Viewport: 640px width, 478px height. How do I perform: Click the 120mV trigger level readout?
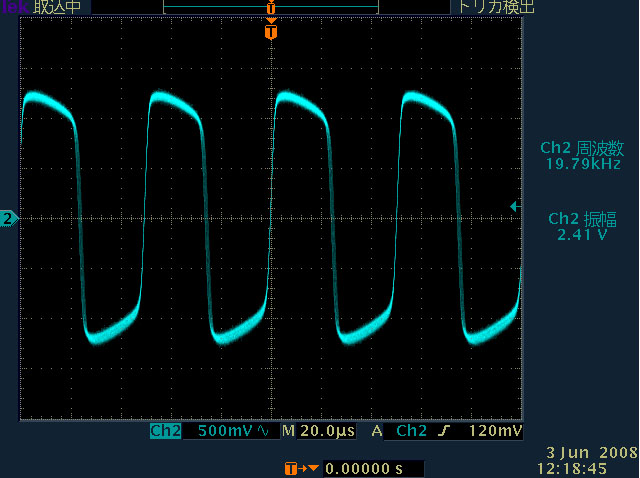tap(495, 432)
